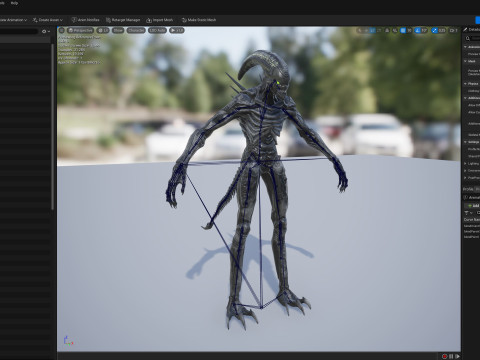Click the Make Static Mesh button
Image resolution: width=480 pixels, height=360 pixels.
pos(199,20)
